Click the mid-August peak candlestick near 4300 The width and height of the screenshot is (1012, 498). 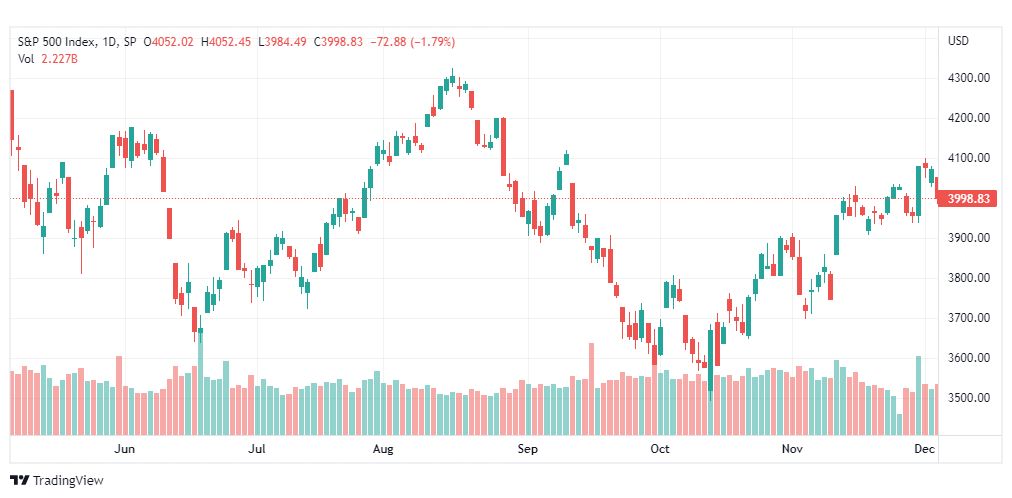[x=452, y=78]
